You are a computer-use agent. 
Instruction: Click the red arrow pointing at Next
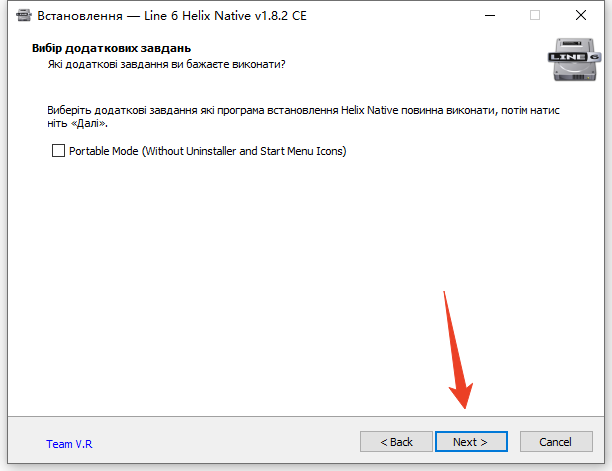point(457,350)
